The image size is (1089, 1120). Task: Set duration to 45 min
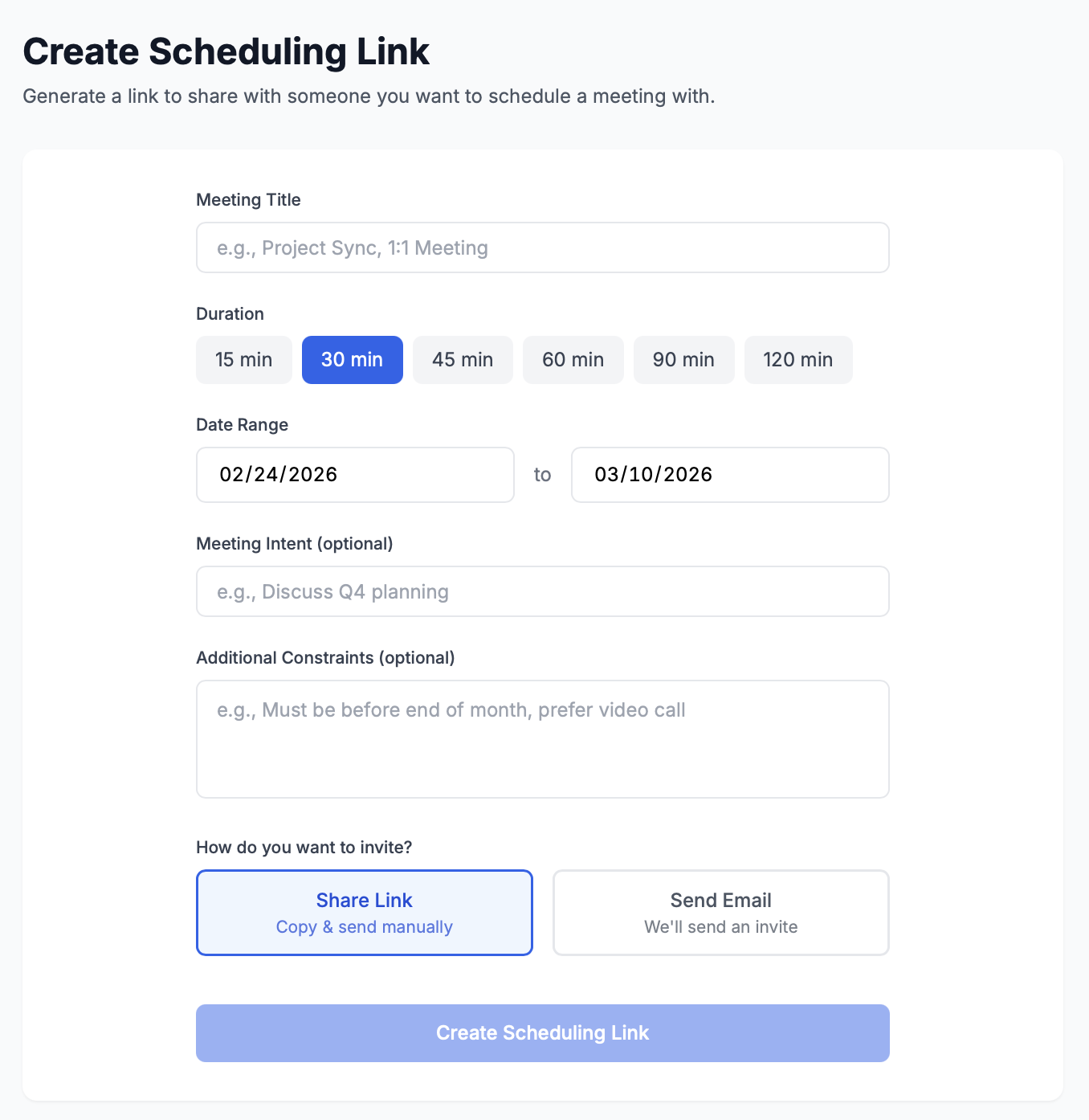click(x=463, y=360)
